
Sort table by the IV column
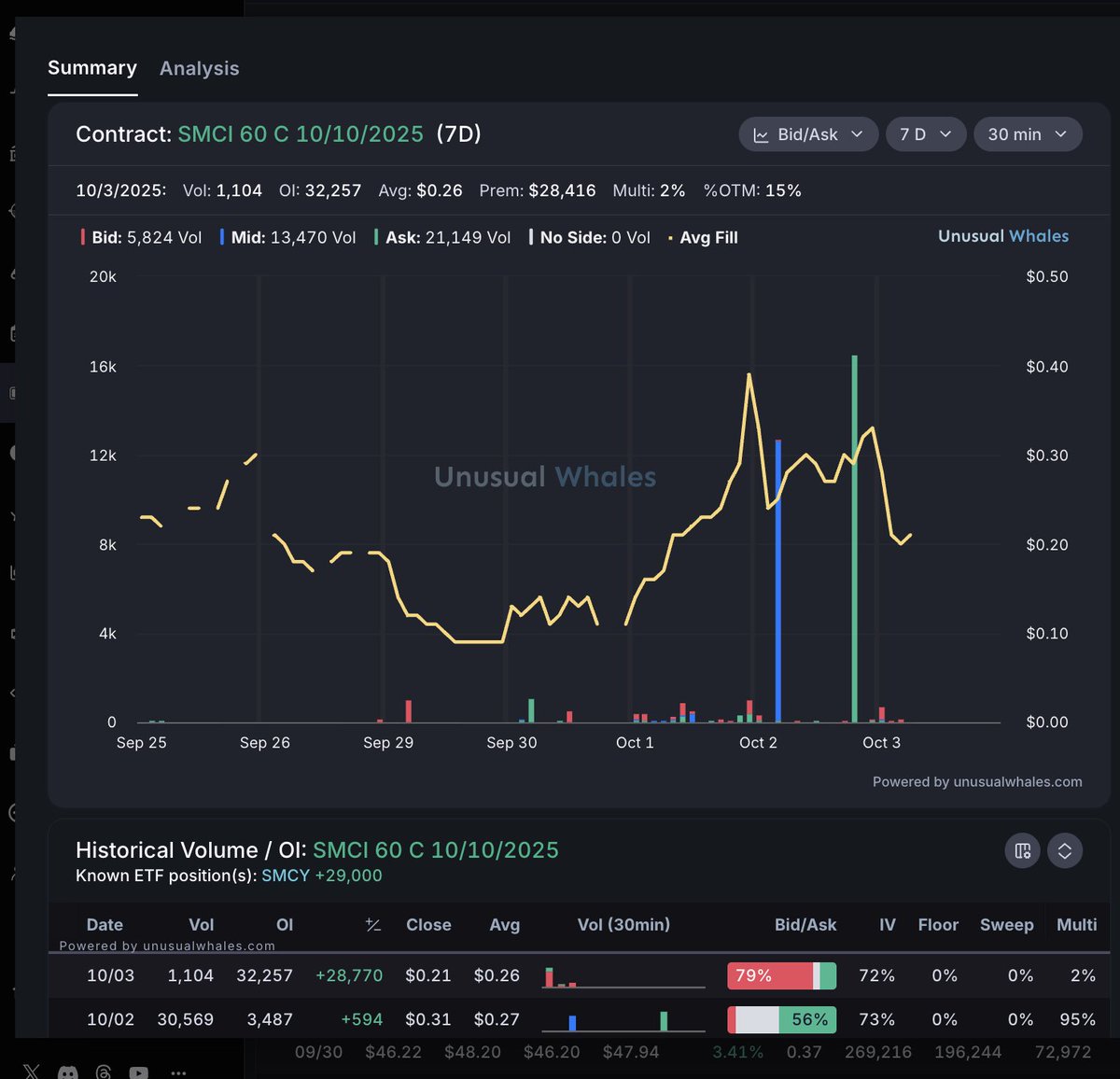(888, 925)
